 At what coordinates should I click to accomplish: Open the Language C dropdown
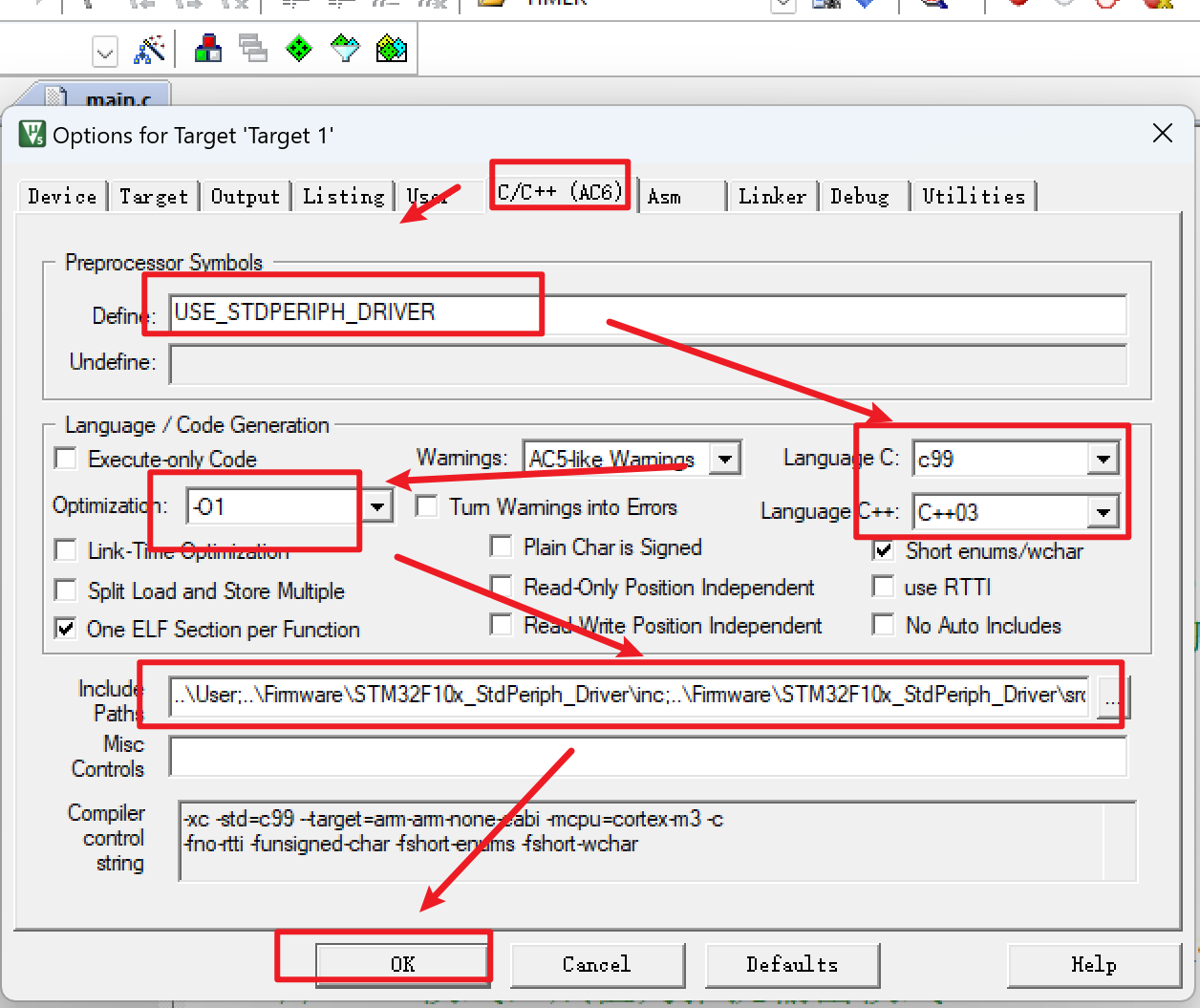1104,459
